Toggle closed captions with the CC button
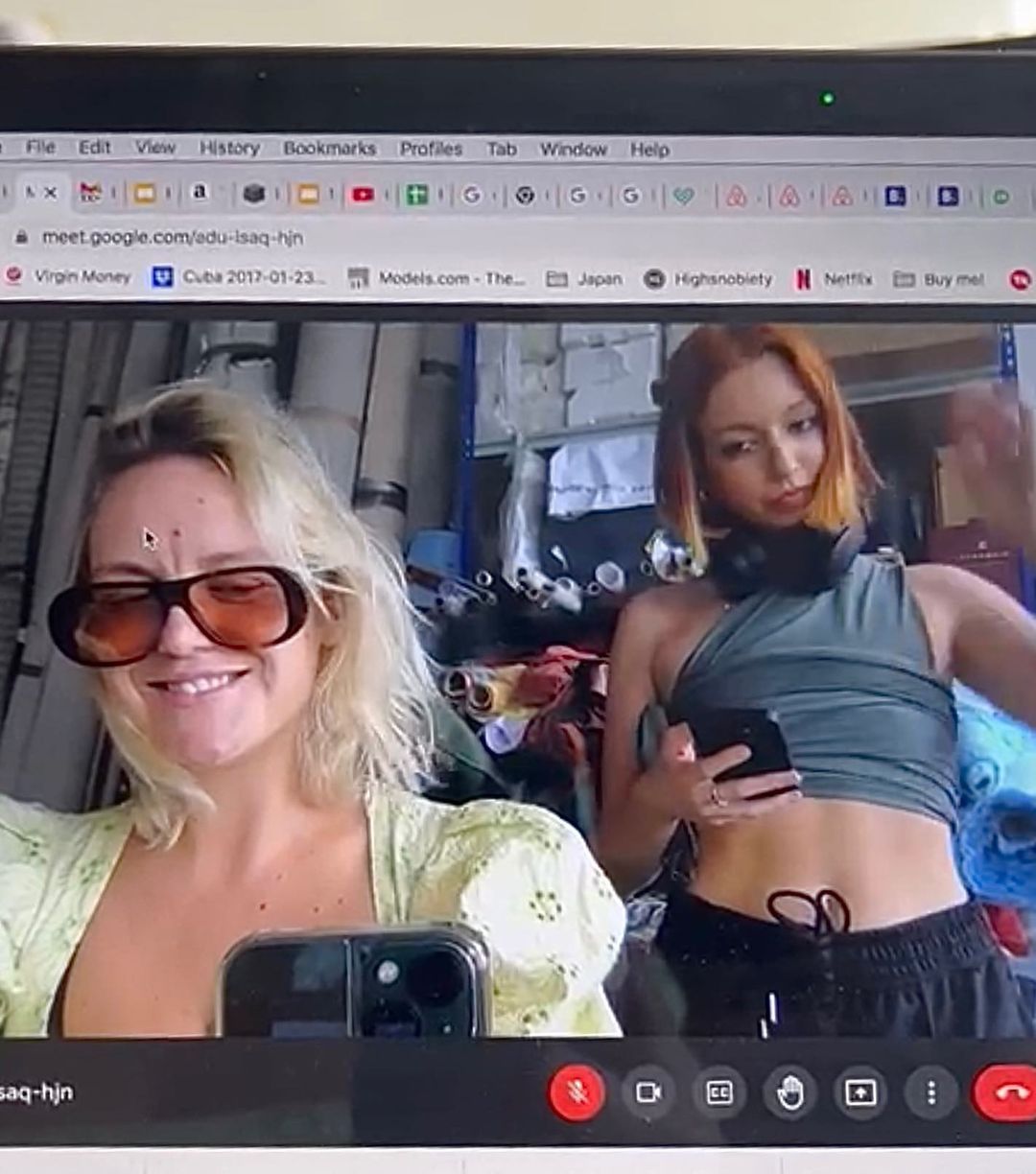The height and width of the screenshot is (1174, 1036). tap(719, 1092)
